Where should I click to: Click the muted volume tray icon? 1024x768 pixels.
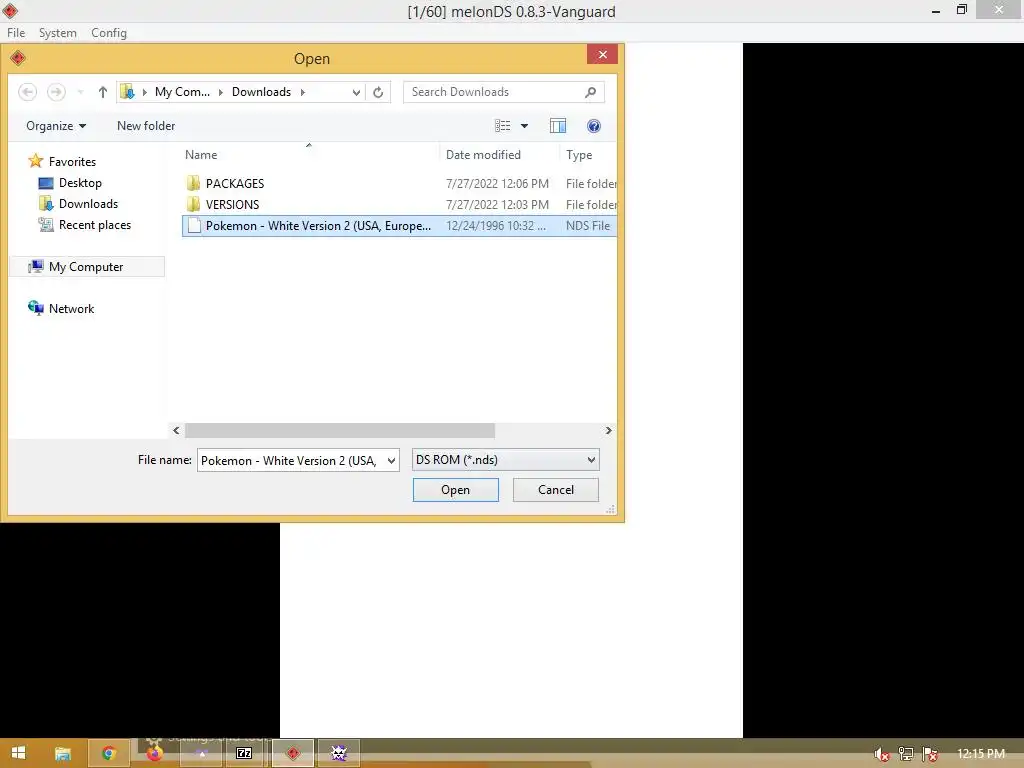881,754
